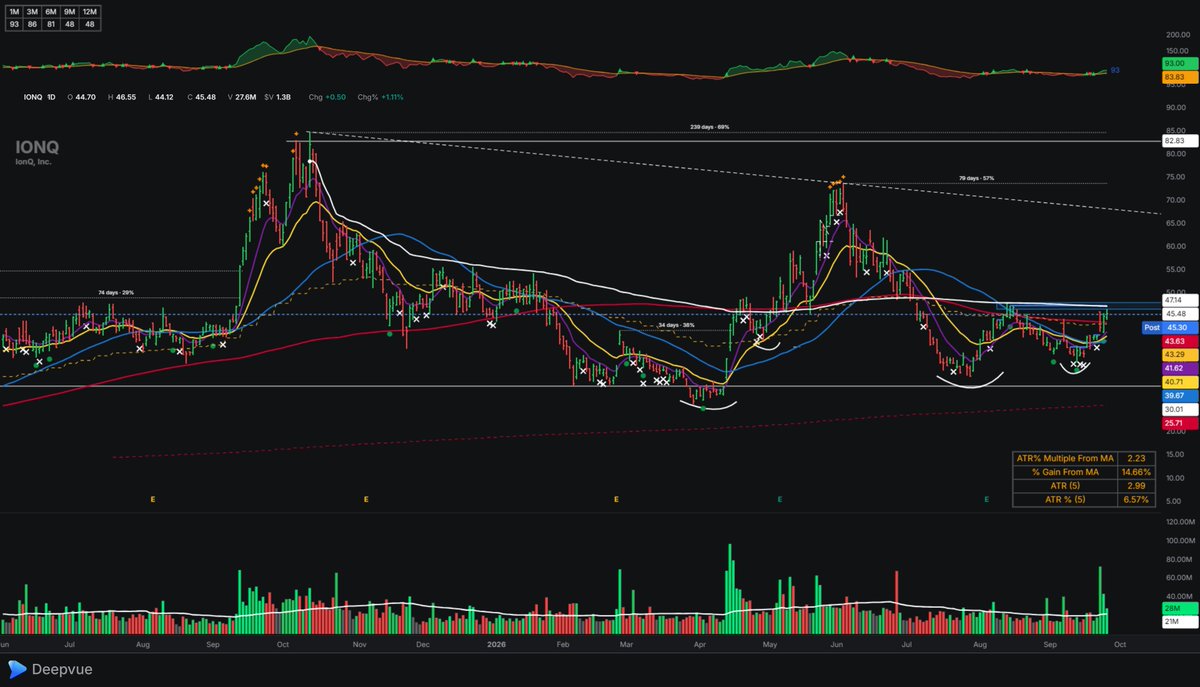Click the Dec label on time axis
Screen dimensions: 1200x687
click(x=422, y=646)
